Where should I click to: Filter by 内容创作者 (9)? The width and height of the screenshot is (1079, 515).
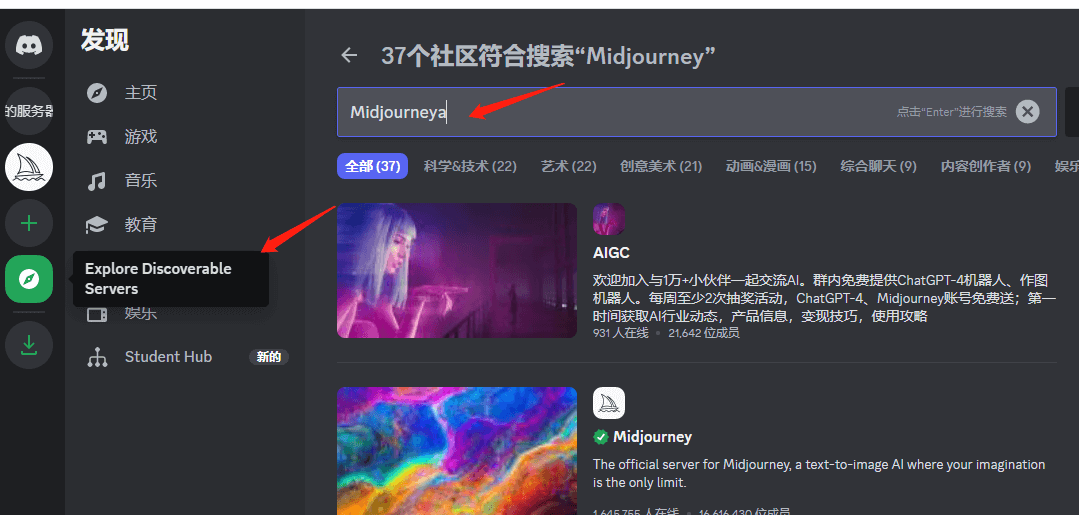(x=986, y=166)
